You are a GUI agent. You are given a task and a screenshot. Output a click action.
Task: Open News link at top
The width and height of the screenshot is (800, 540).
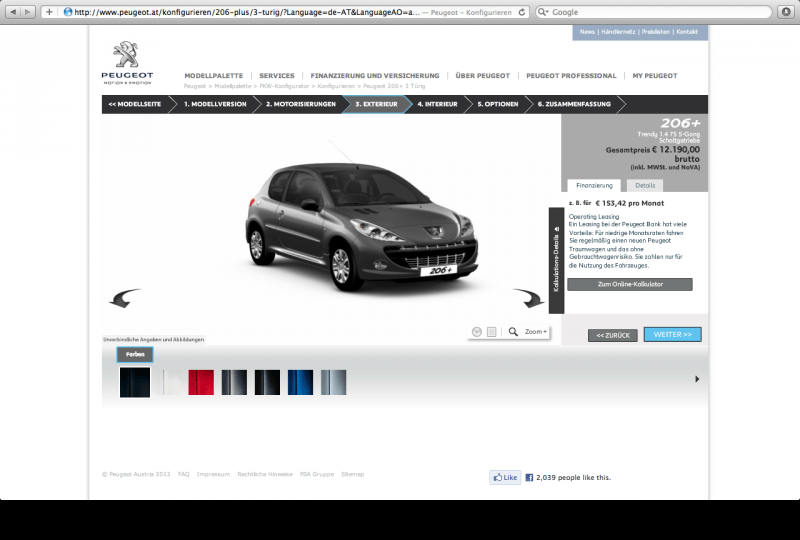(587, 32)
